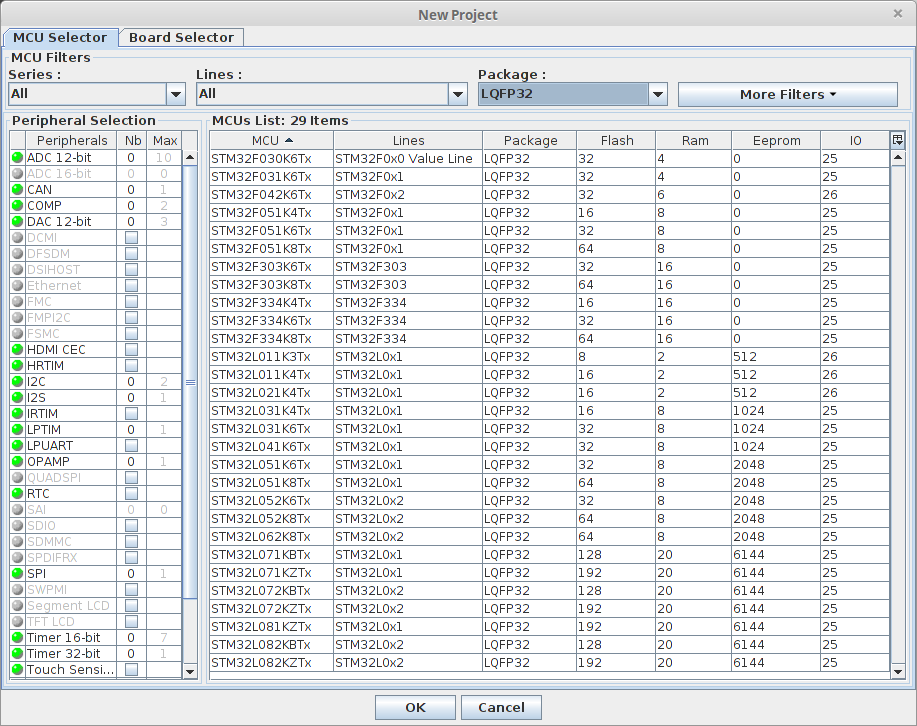Open the Lines filter dropdown
The width and height of the screenshot is (917, 726).
(x=458, y=94)
